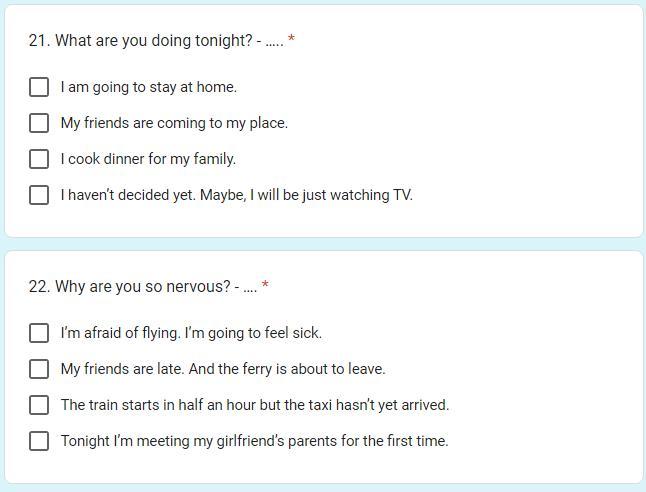Tick 'I'm afraid of flying' checkbox
This screenshot has height=492, width=646.
pyautogui.click(x=39, y=333)
